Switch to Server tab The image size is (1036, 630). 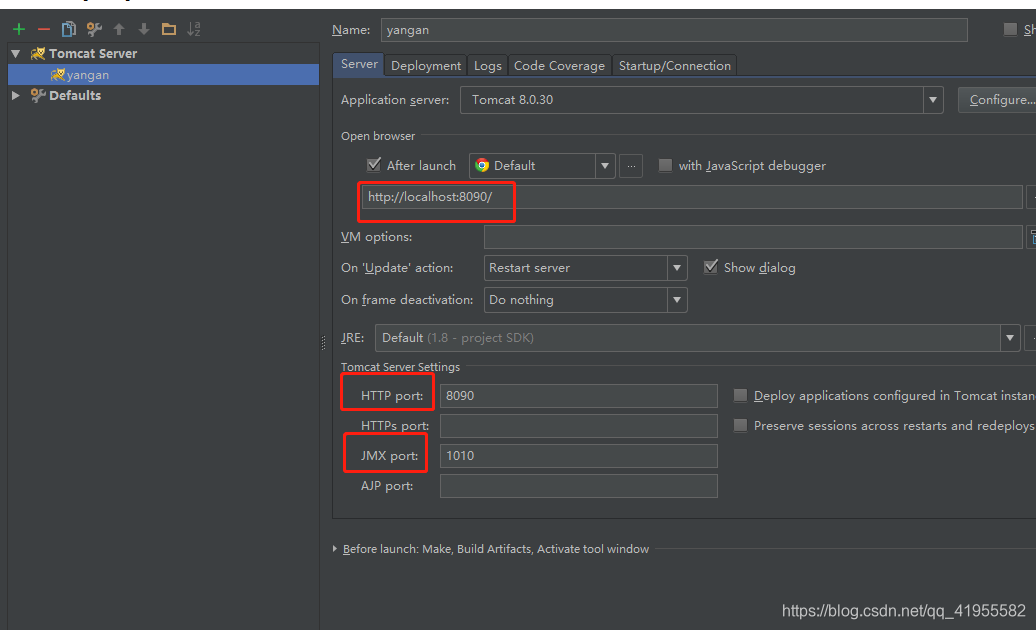coord(359,64)
